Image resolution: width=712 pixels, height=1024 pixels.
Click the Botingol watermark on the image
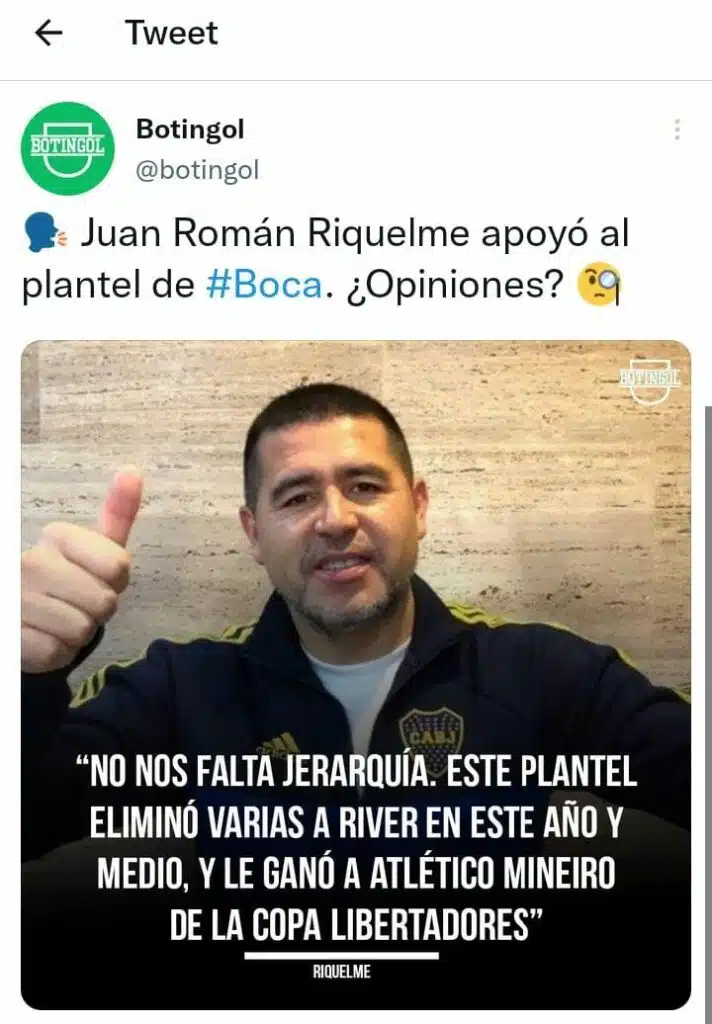pyautogui.click(x=649, y=380)
